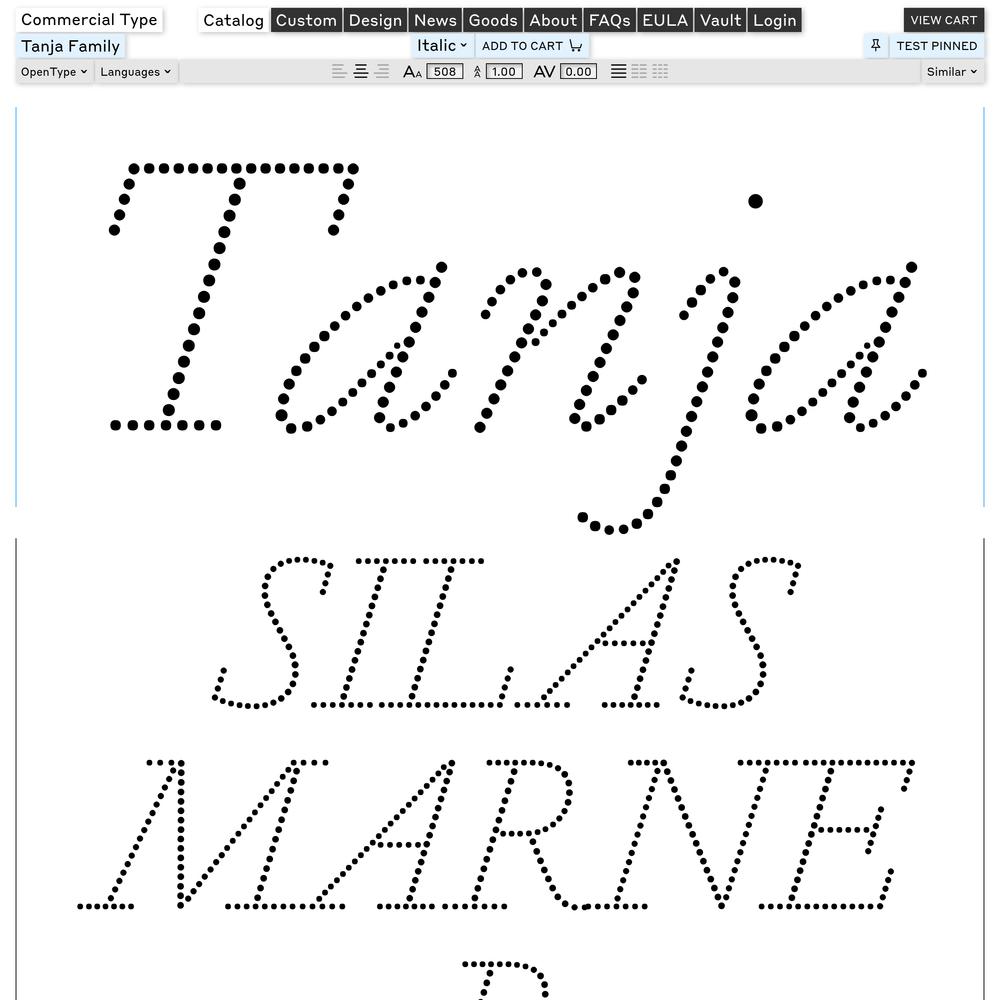Expand the OpenType menu

point(54,71)
